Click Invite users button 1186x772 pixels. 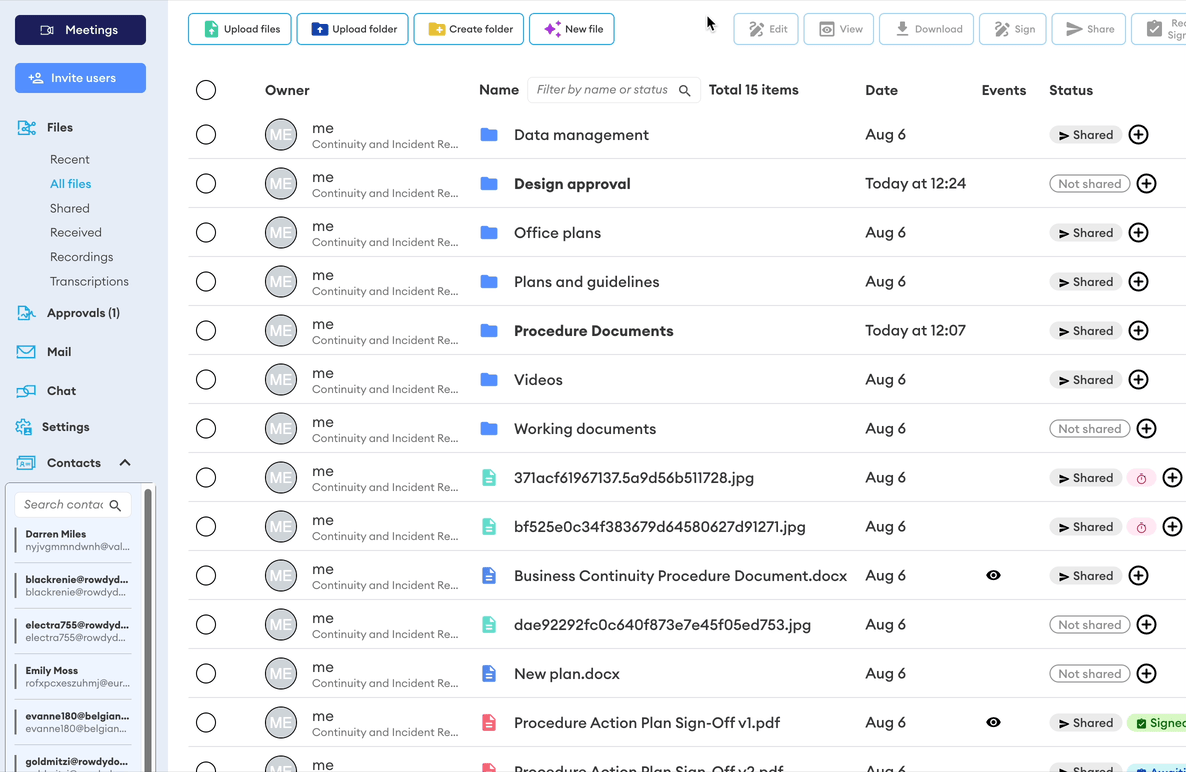(x=80, y=78)
